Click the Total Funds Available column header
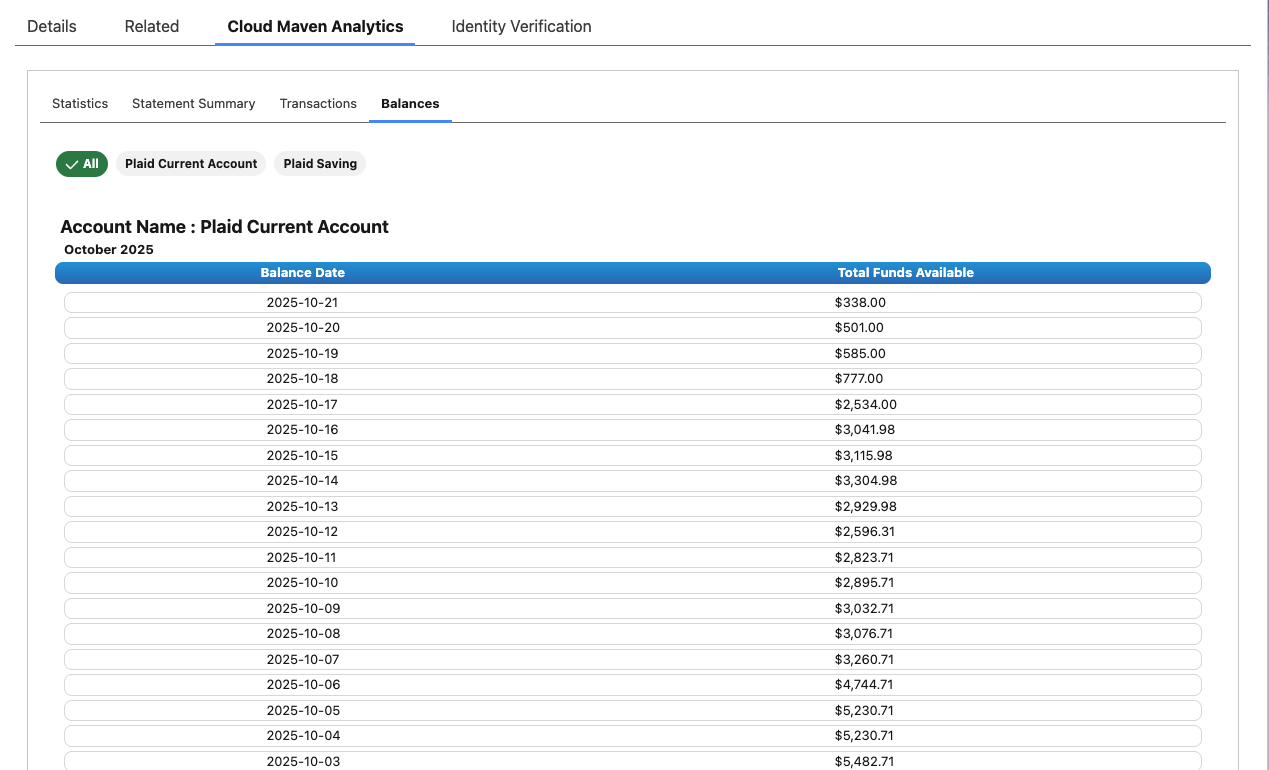This screenshot has width=1269, height=770. [x=905, y=273]
